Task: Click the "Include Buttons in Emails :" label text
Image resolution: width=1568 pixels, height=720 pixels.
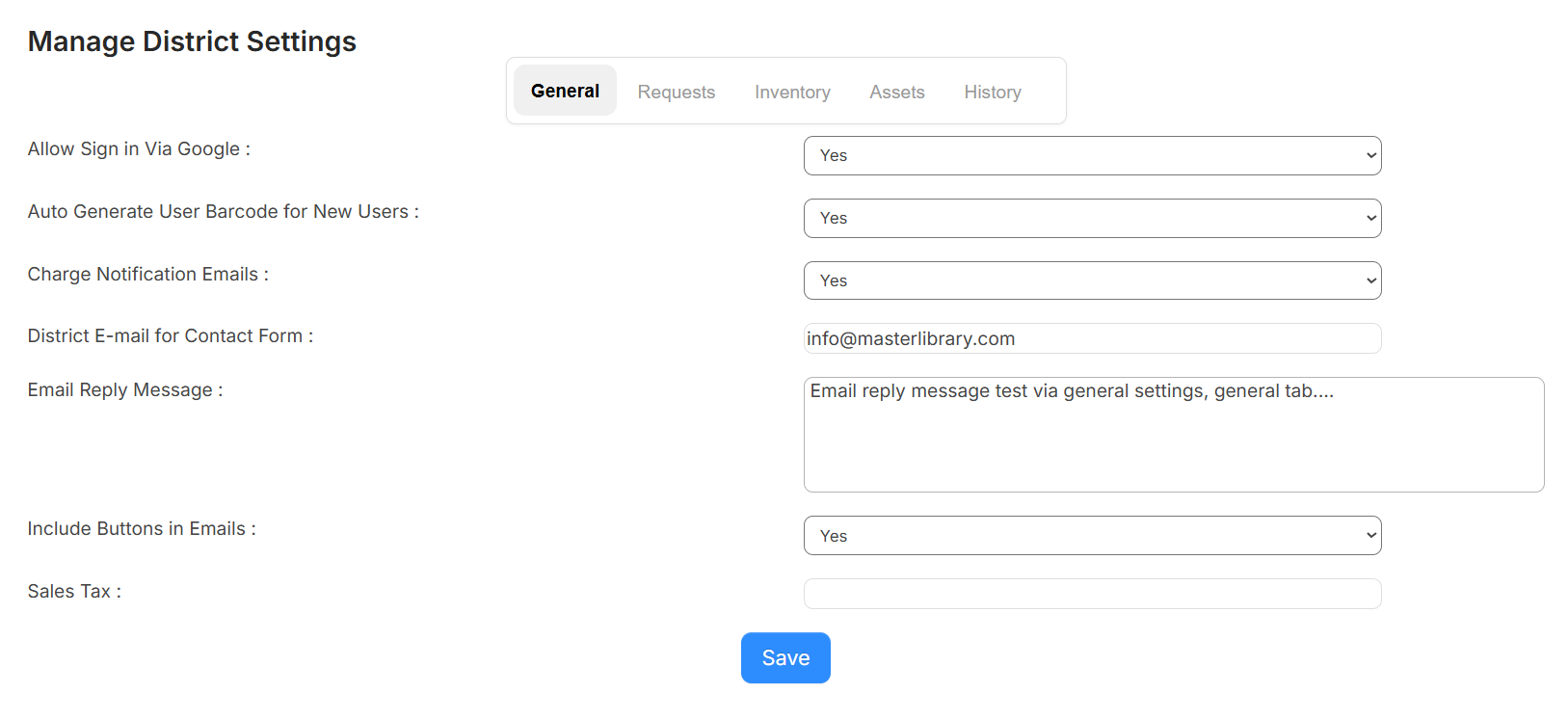Action: 142,528
